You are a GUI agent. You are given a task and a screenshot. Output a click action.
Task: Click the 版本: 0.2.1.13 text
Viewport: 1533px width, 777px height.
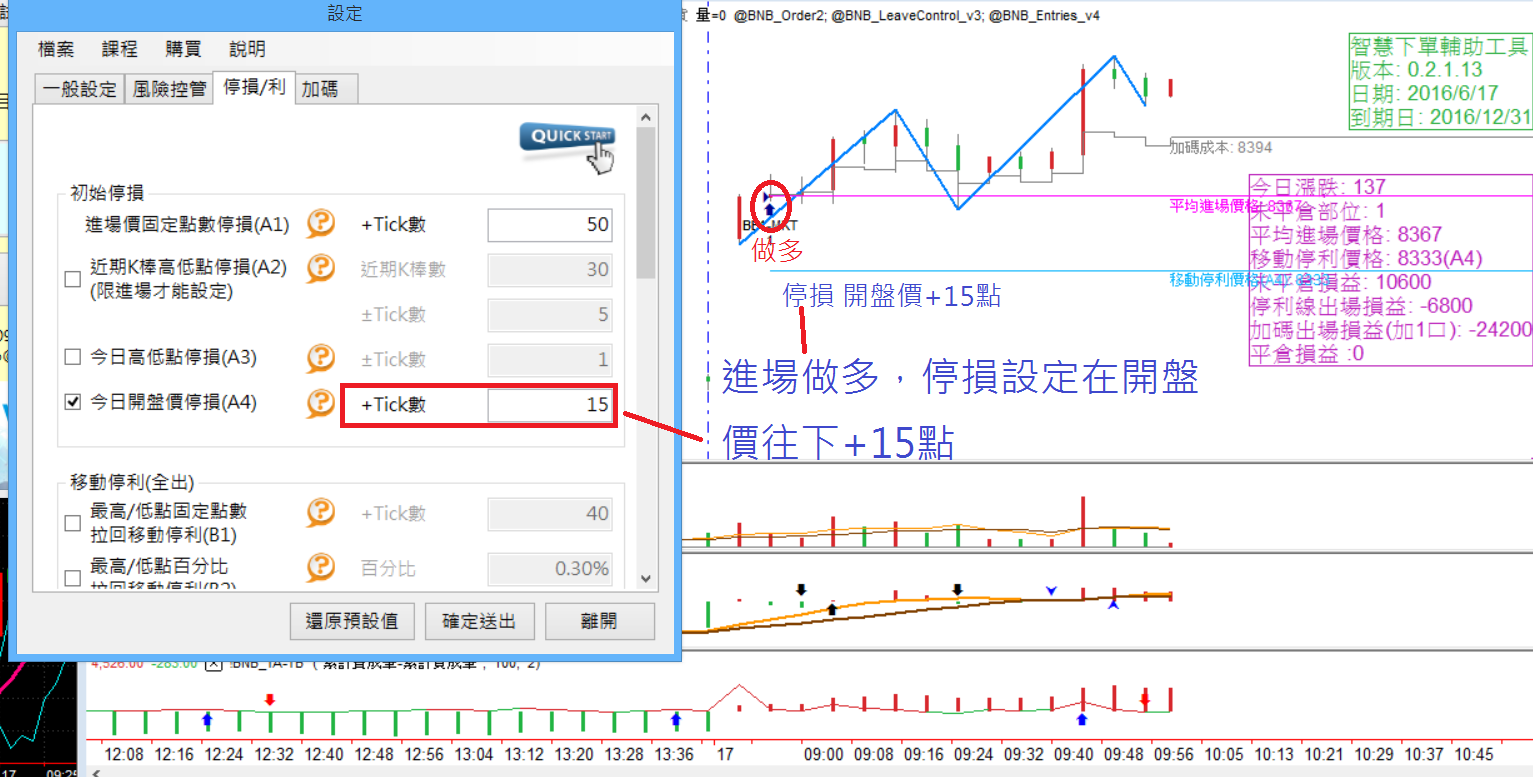pyautogui.click(x=1416, y=70)
